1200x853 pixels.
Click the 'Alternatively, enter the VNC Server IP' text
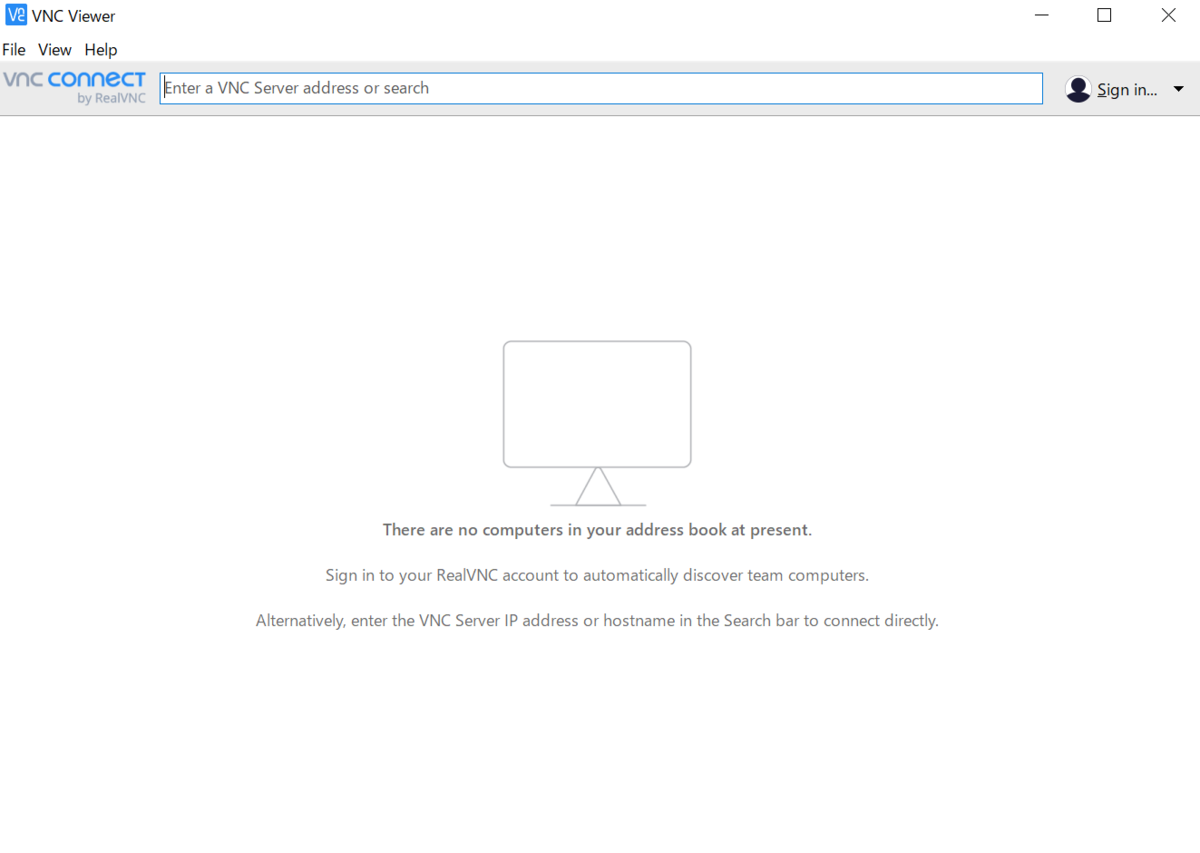[597, 621]
